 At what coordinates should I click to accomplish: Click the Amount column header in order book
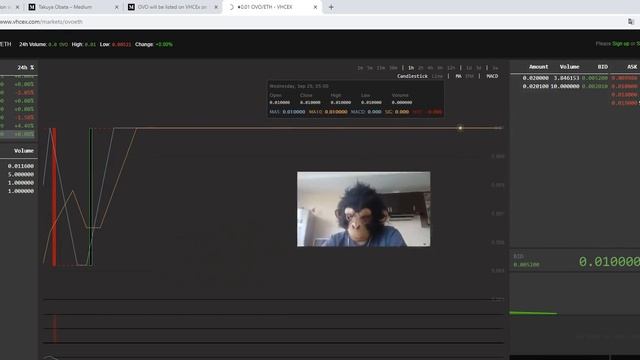click(x=539, y=67)
